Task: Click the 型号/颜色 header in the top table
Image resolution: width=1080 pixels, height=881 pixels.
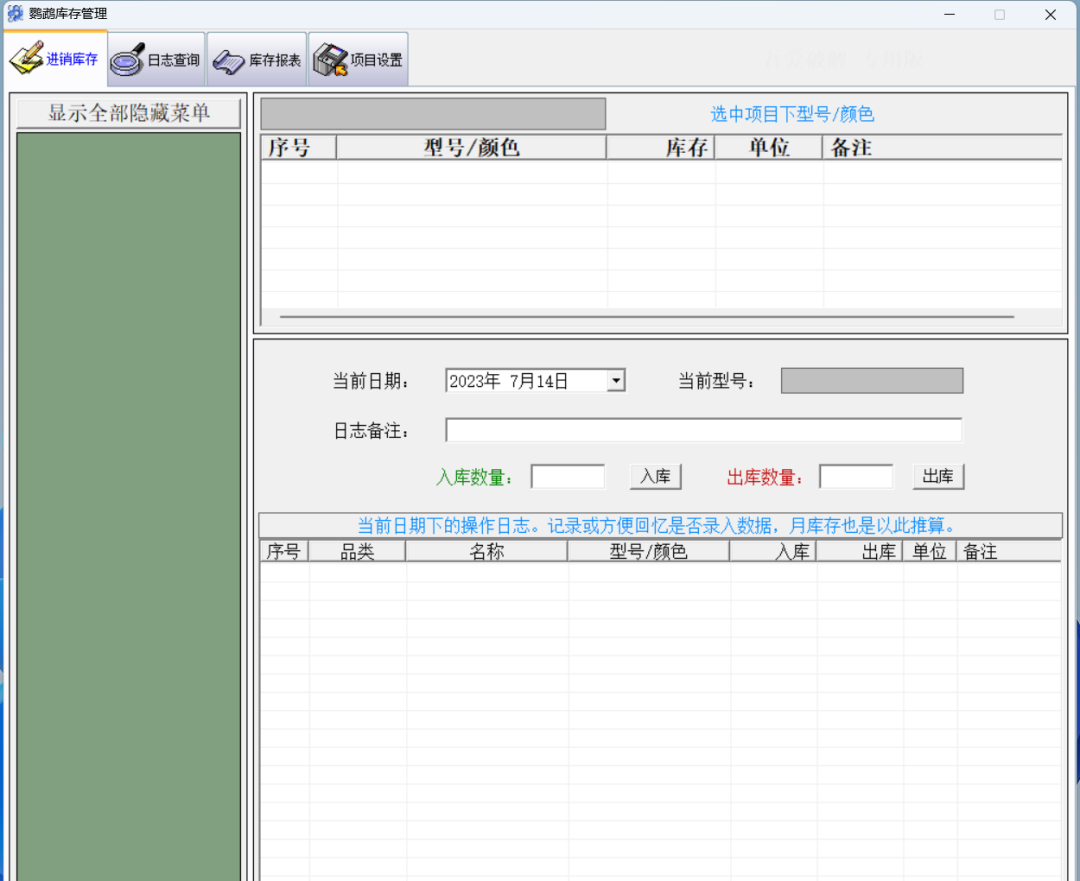Action: [x=472, y=147]
